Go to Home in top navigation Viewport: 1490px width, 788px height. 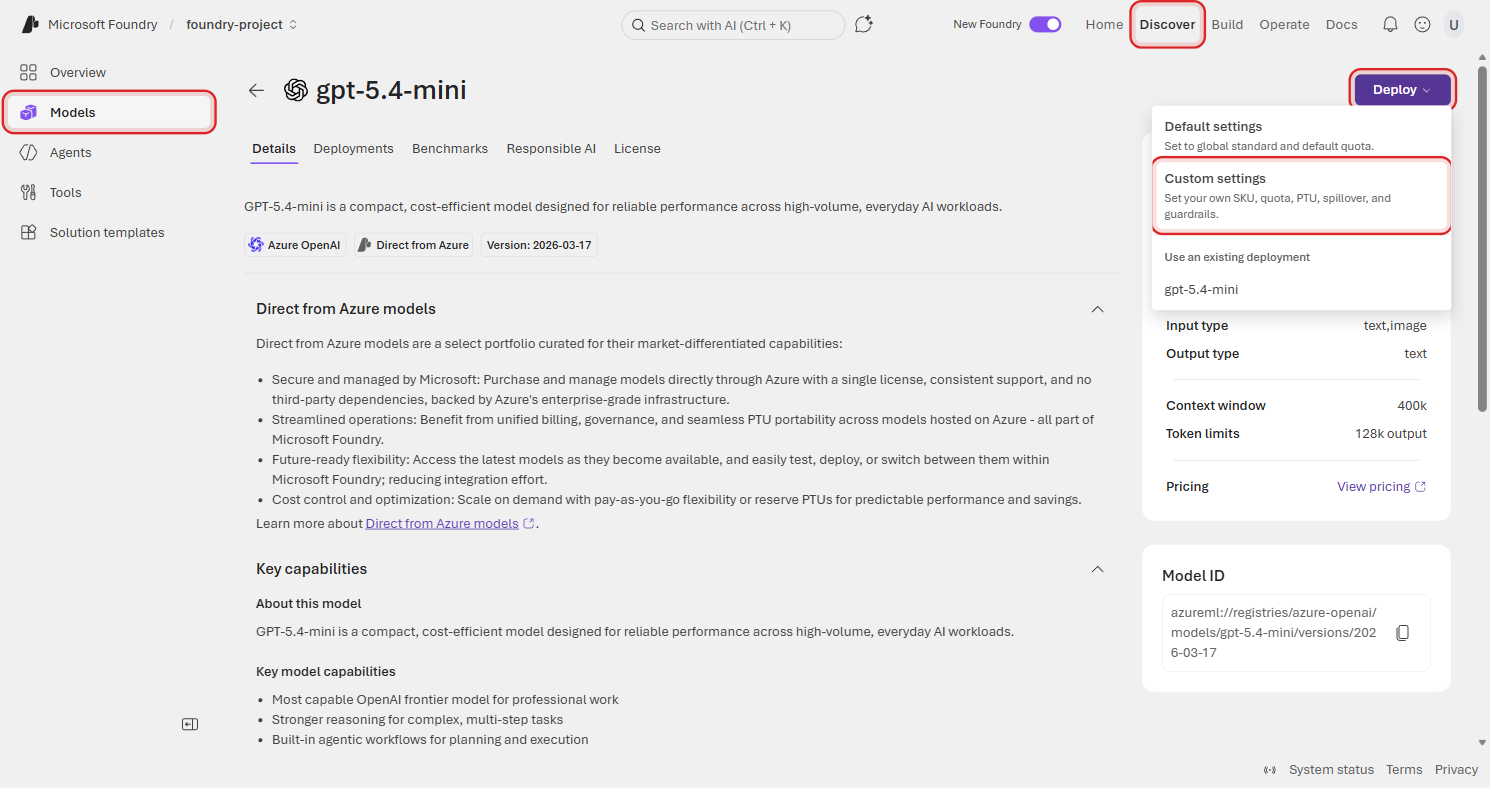point(1104,25)
